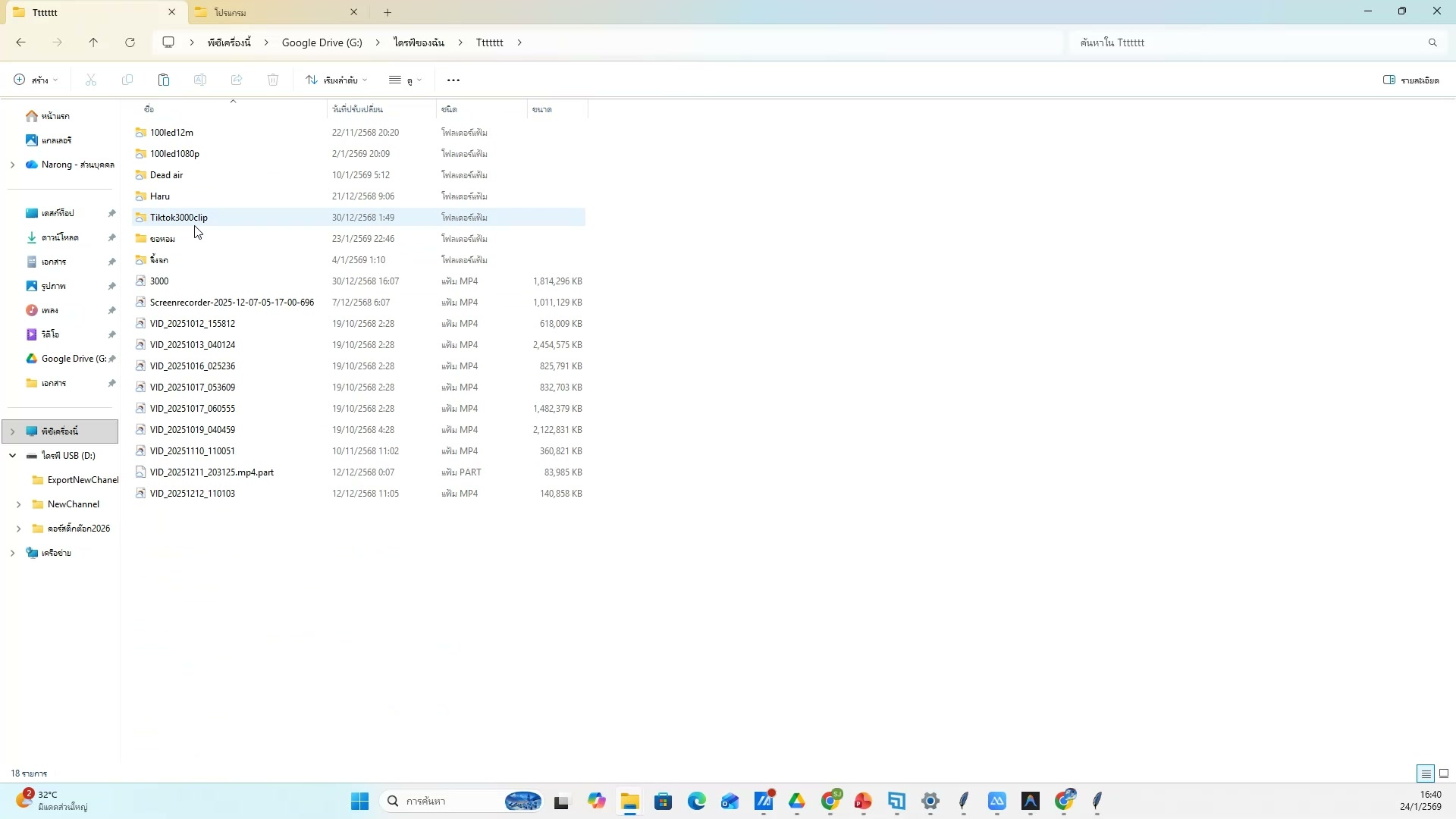Switch to the second File Explorer tab
Viewport: 1456px width, 819px height.
(x=273, y=12)
